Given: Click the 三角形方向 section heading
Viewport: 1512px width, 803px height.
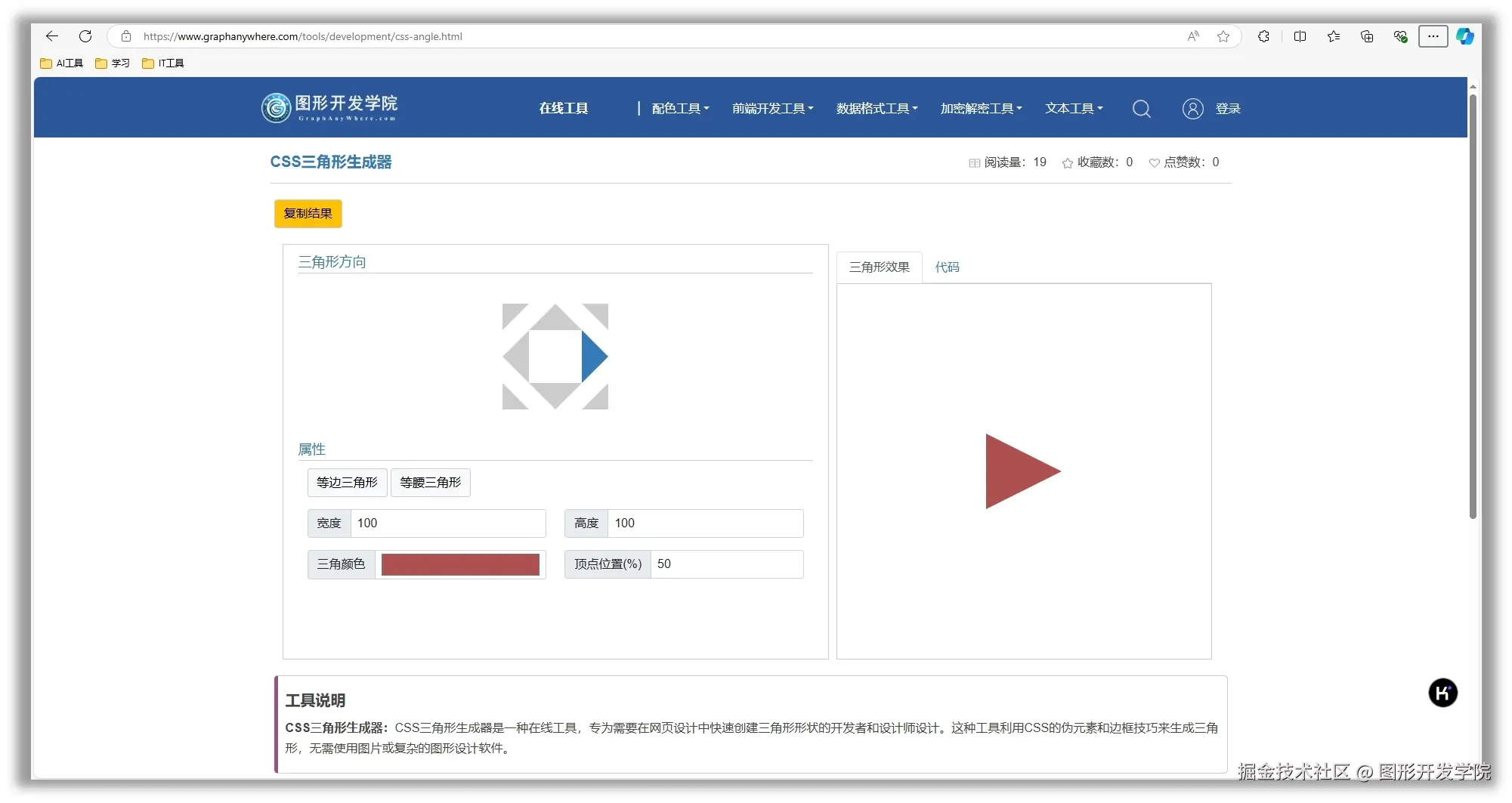Looking at the screenshot, I should tap(332, 262).
